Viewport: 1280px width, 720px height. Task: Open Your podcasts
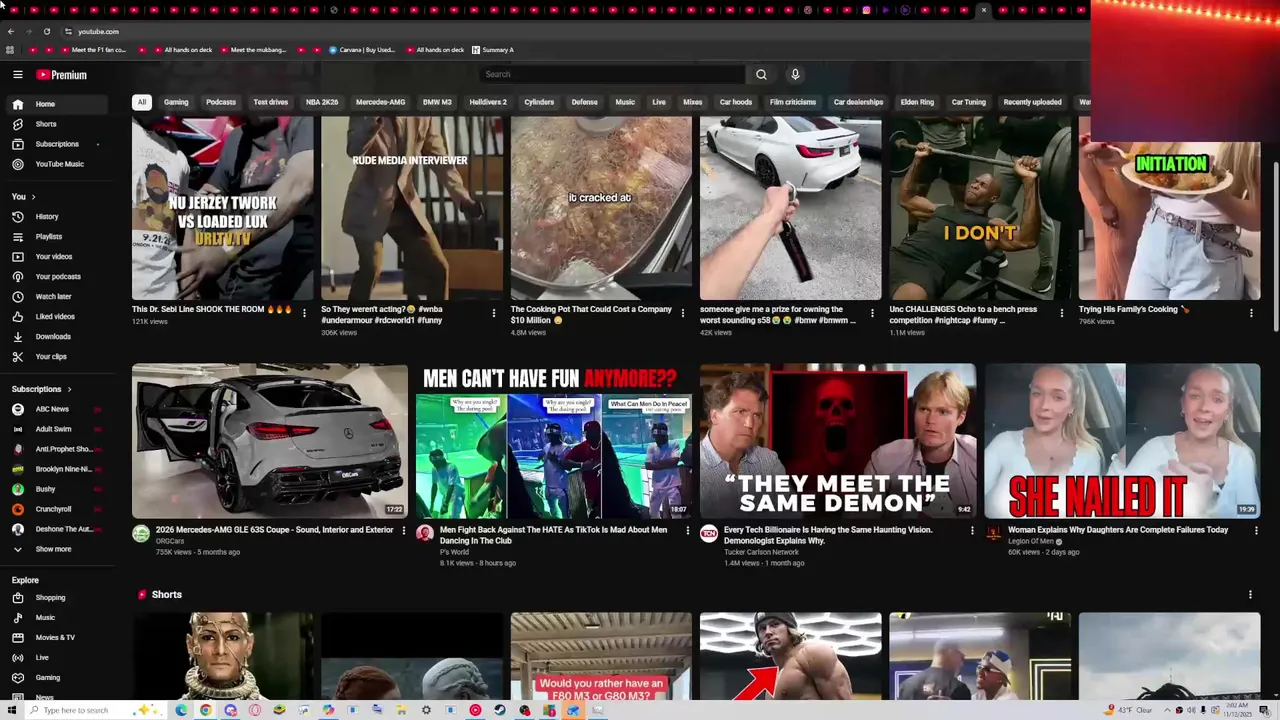55,277
